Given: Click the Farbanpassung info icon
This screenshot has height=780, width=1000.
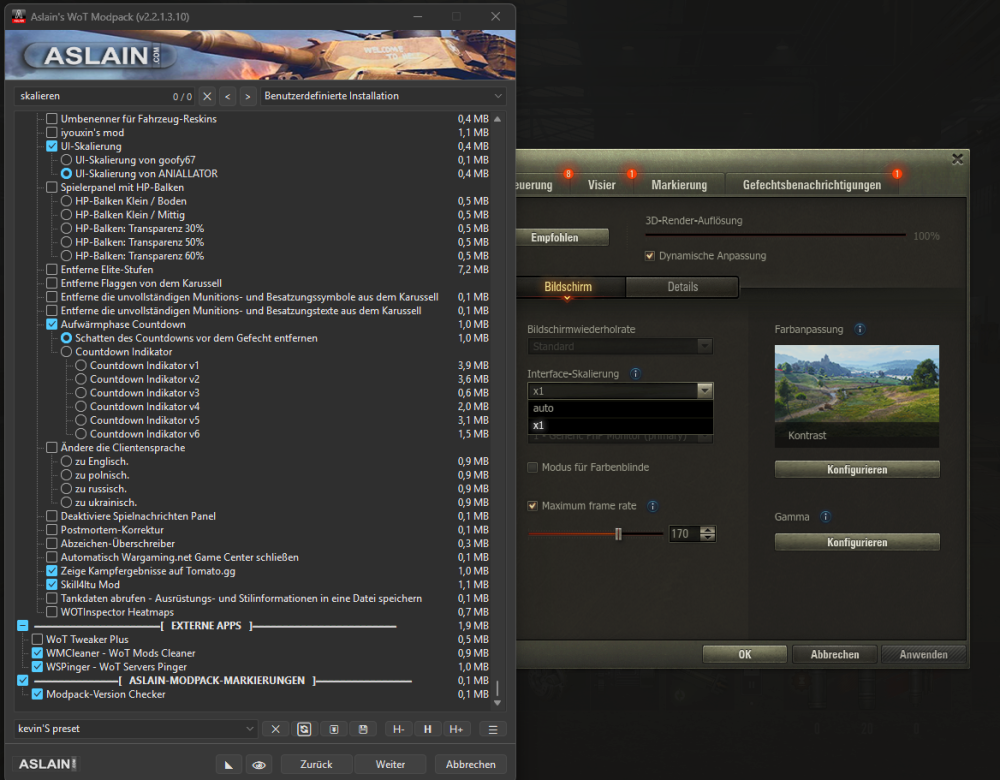Looking at the screenshot, I should (860, 329).
